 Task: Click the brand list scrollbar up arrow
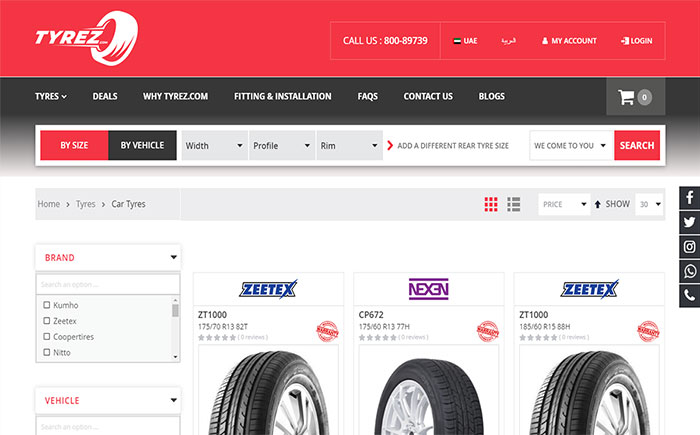point(175,300)
